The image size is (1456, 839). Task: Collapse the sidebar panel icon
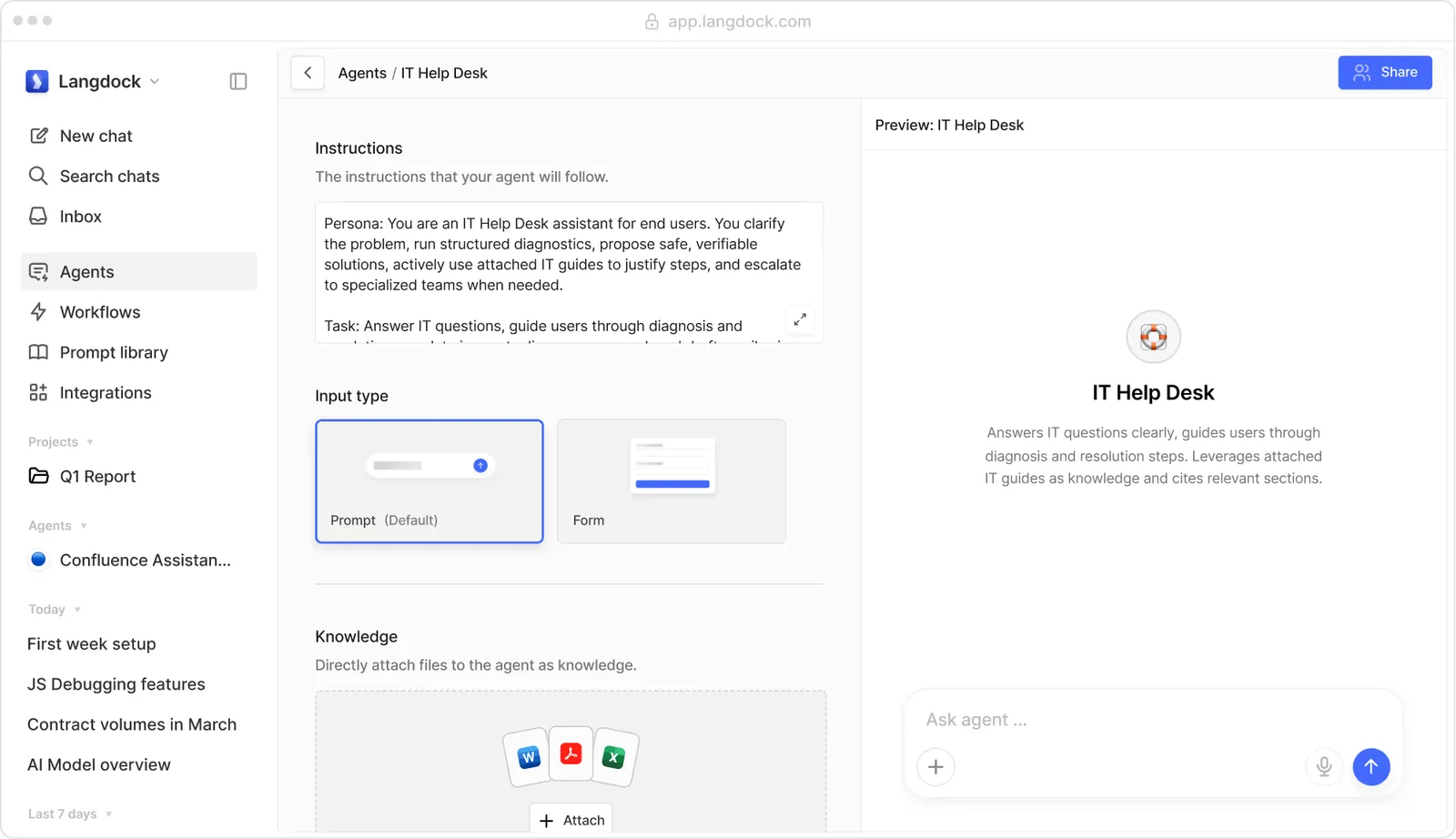pos(238,81)
